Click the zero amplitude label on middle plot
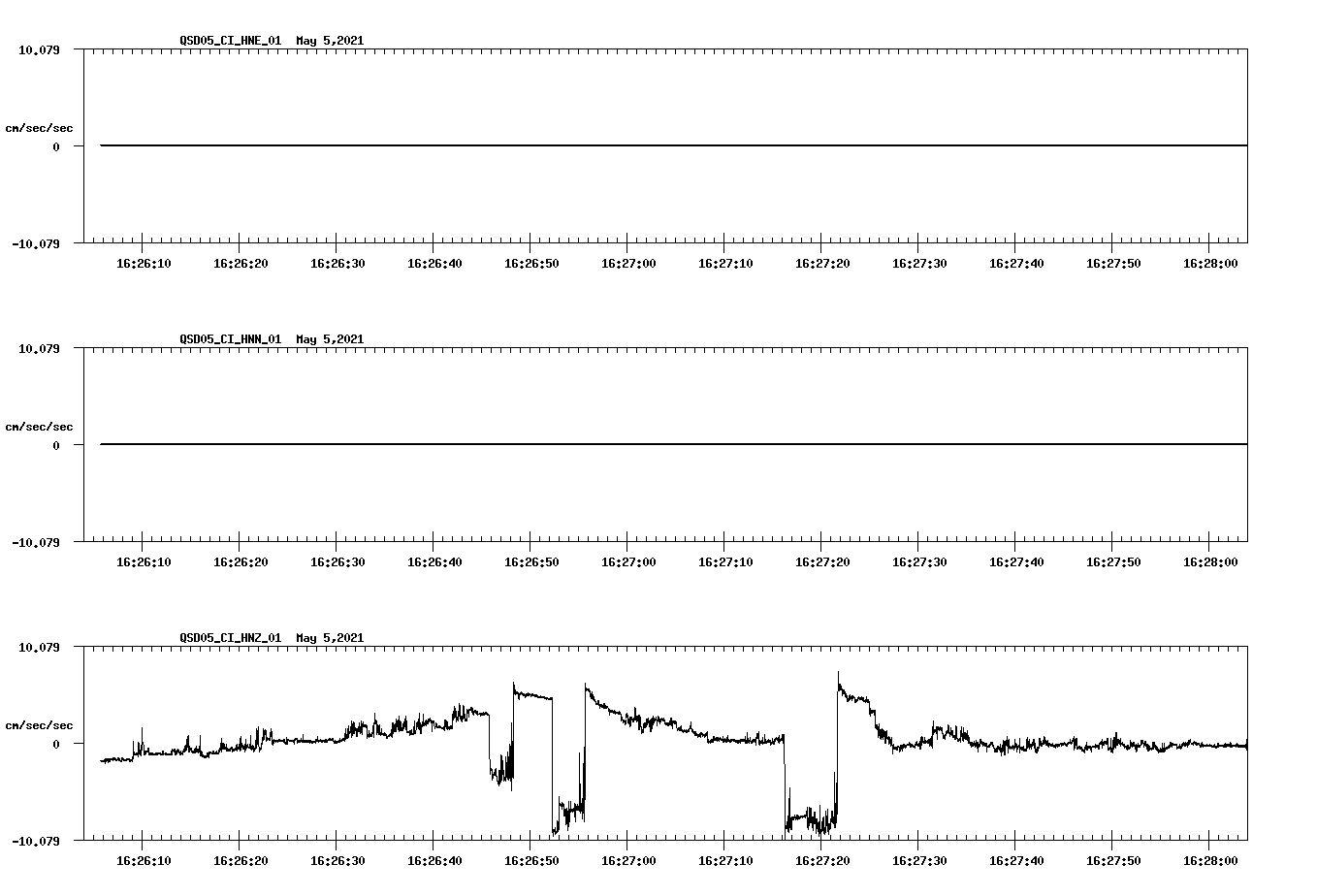This screenshot has width=1317, height=896. pos(54,445)
